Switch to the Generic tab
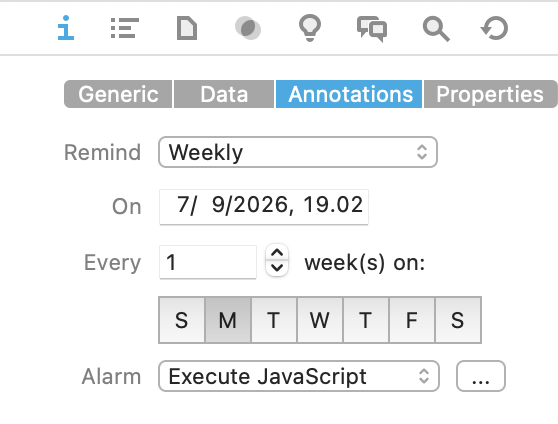 pos(118,94)
